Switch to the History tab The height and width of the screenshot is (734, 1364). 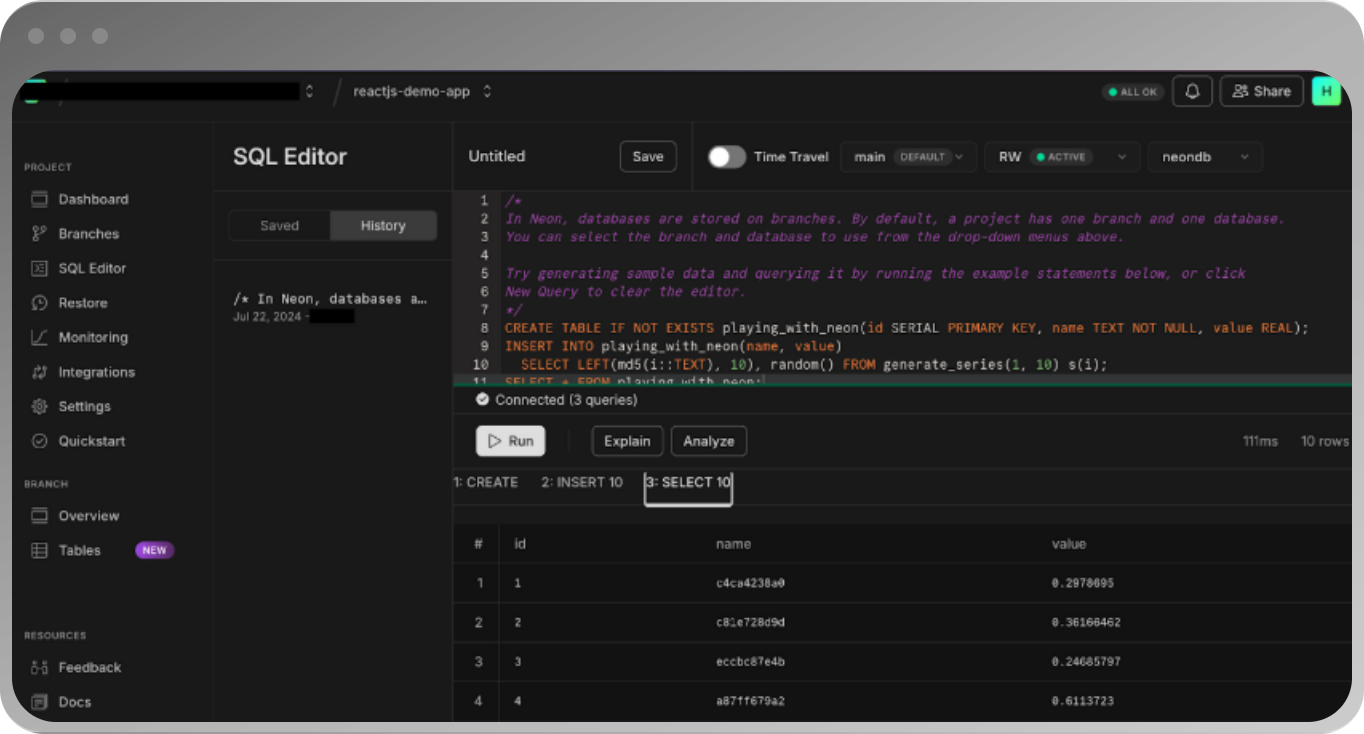[383, 226]
